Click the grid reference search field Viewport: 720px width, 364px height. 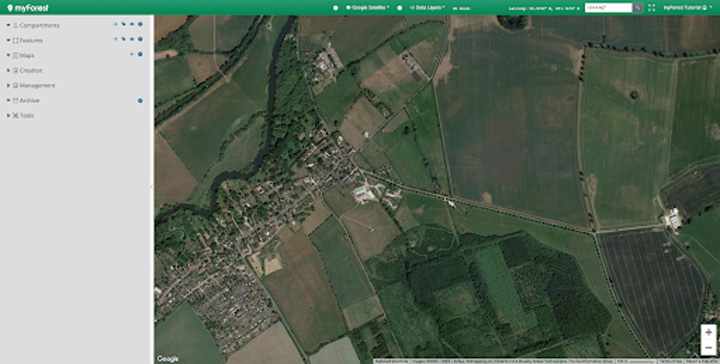point(608,8)
